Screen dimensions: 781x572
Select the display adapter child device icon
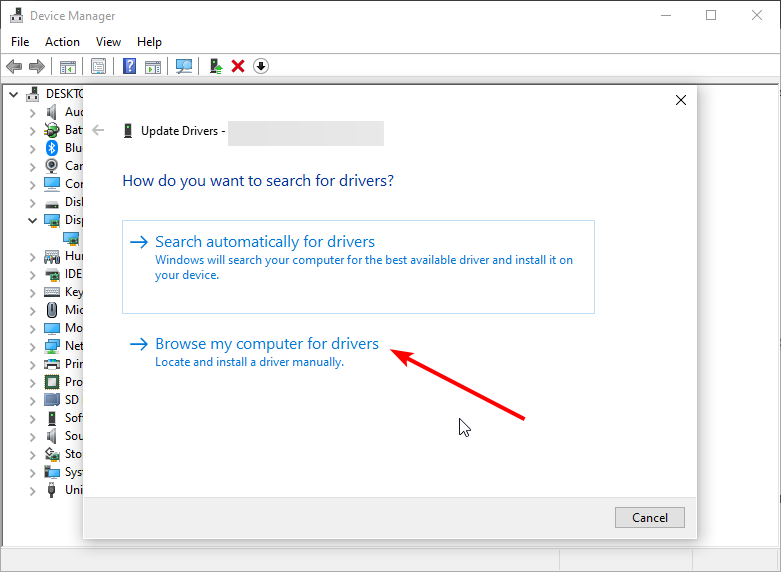coord(71,239)
